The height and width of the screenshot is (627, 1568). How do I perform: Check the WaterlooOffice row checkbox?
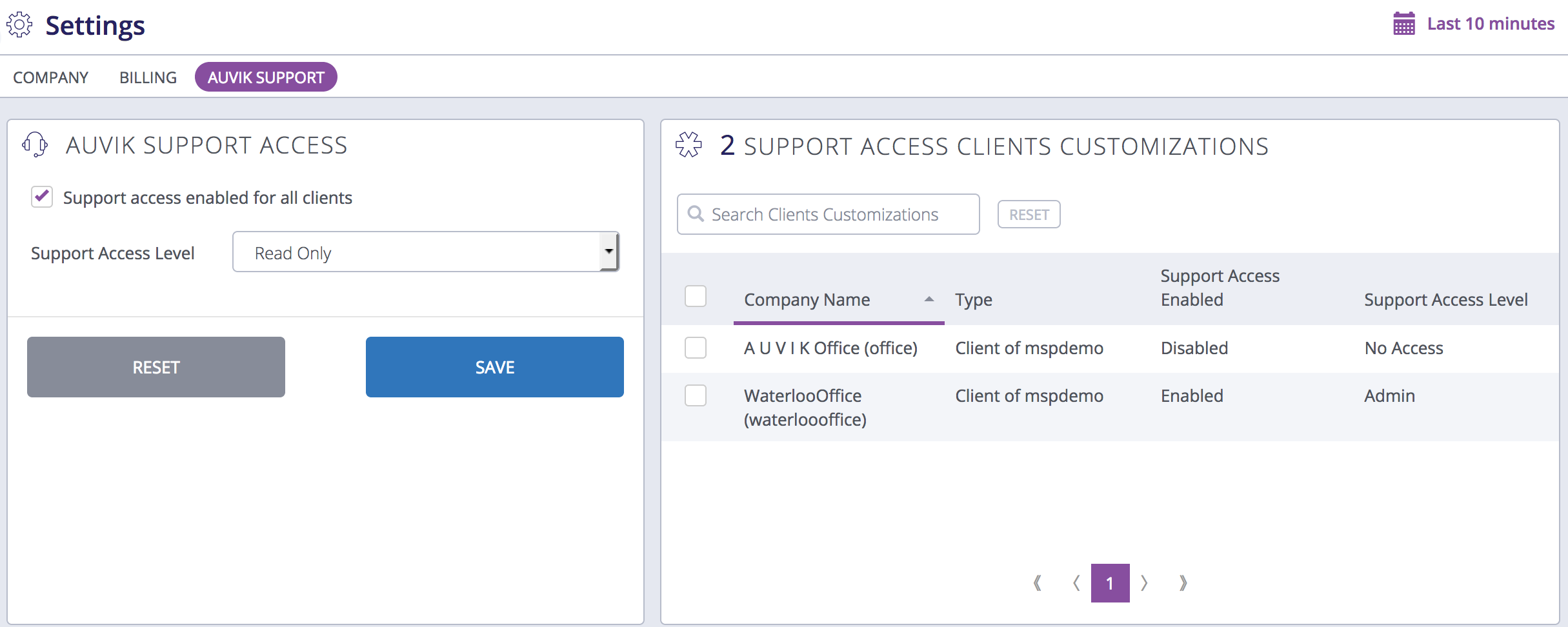(x=696, y=395)
